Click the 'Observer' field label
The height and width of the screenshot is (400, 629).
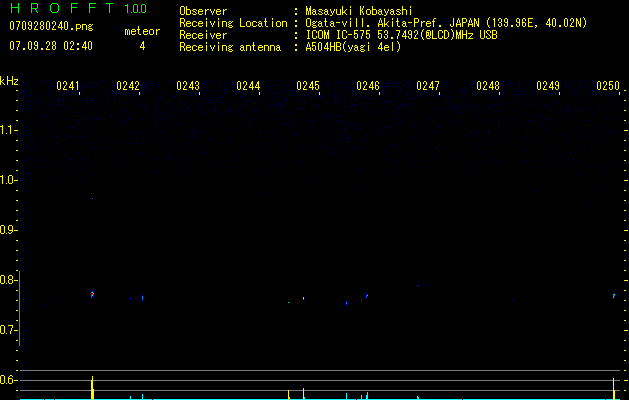click(203, 11)
